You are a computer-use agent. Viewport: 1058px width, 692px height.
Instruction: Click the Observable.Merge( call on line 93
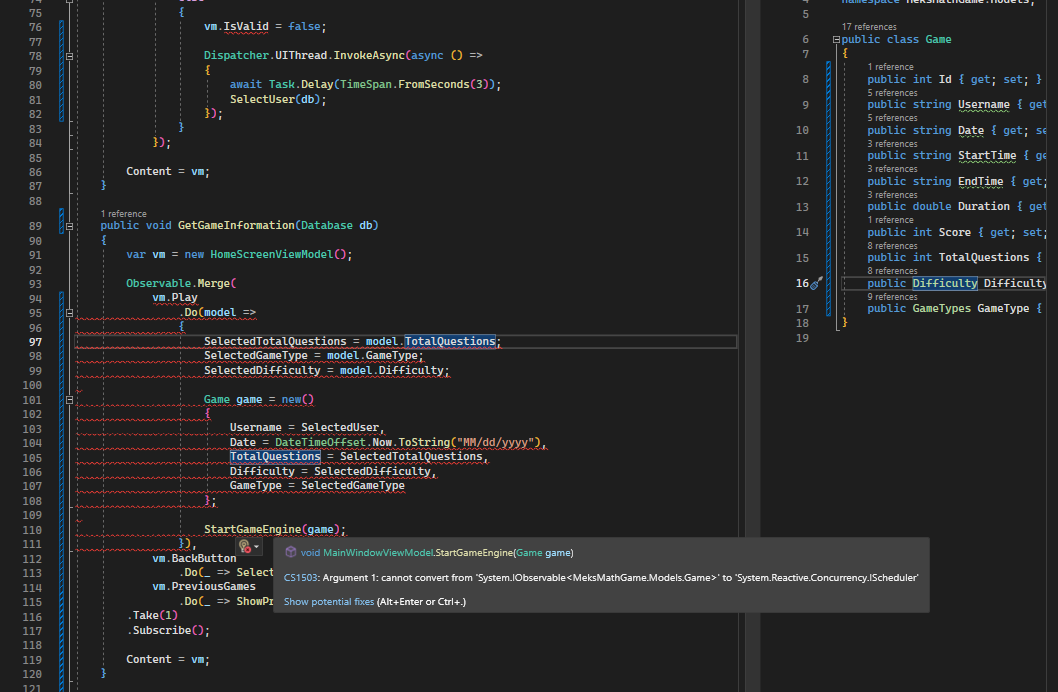click(181, 283)
